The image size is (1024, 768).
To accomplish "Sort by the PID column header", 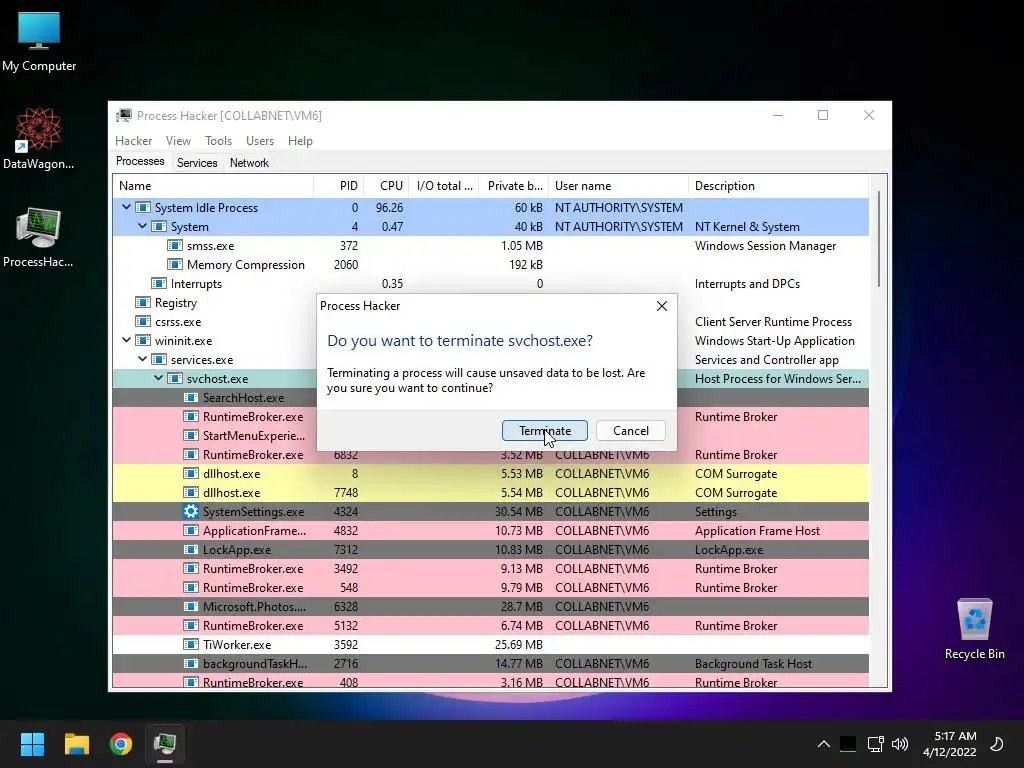I will [x=338, y=186].
